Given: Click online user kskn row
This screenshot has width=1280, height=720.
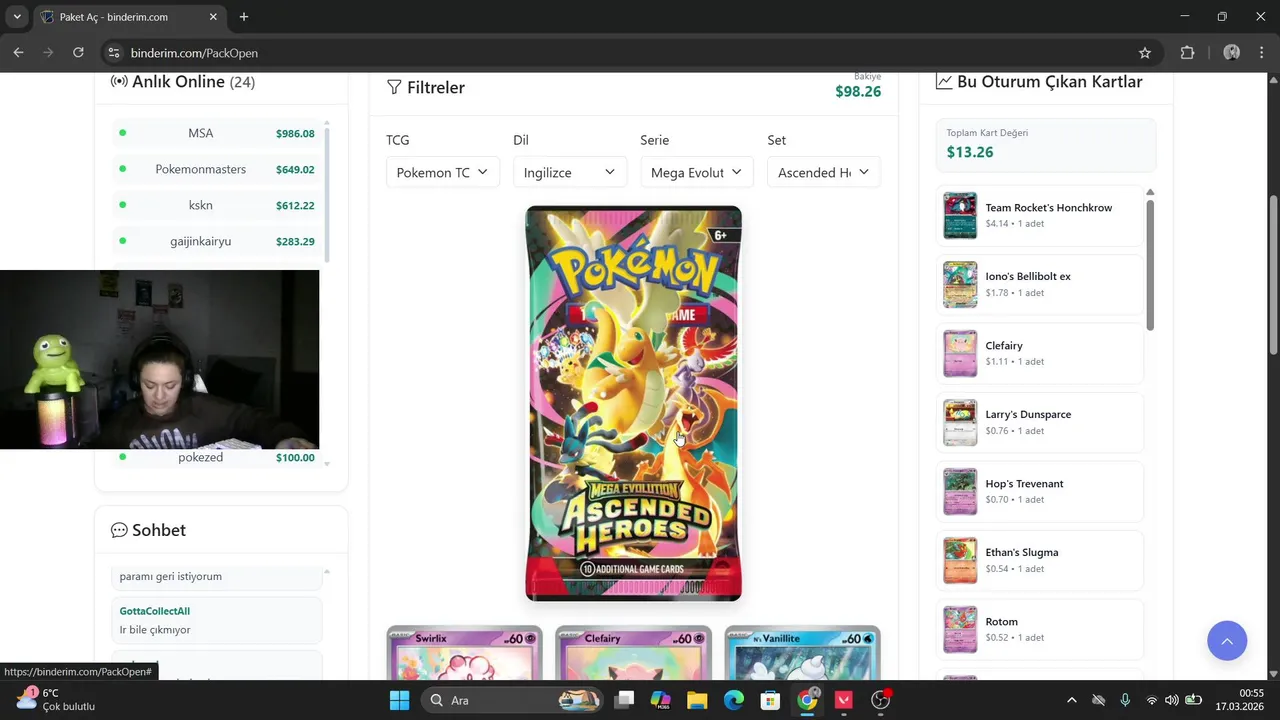Looking at the screenshot, I should (x=216, y=205).
